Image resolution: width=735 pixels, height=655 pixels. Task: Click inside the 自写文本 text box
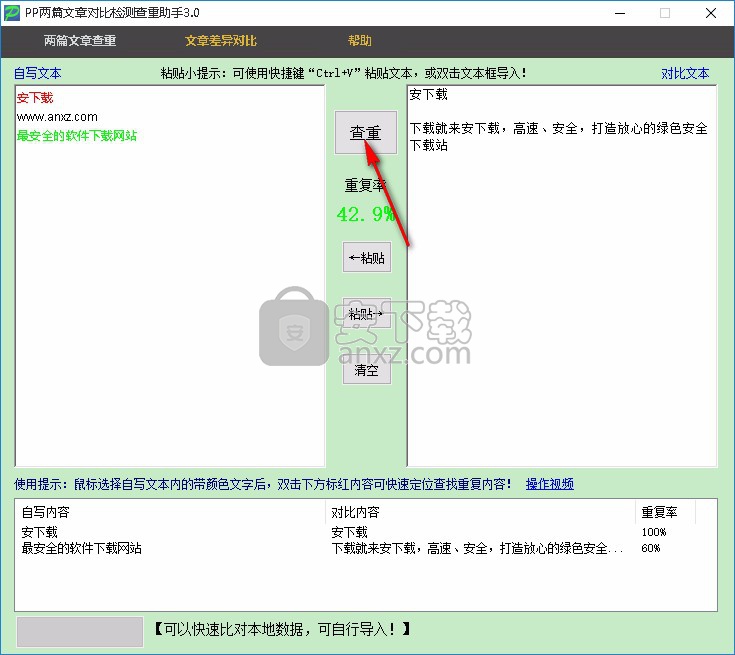pyautogui.click(x=170, y=276)
